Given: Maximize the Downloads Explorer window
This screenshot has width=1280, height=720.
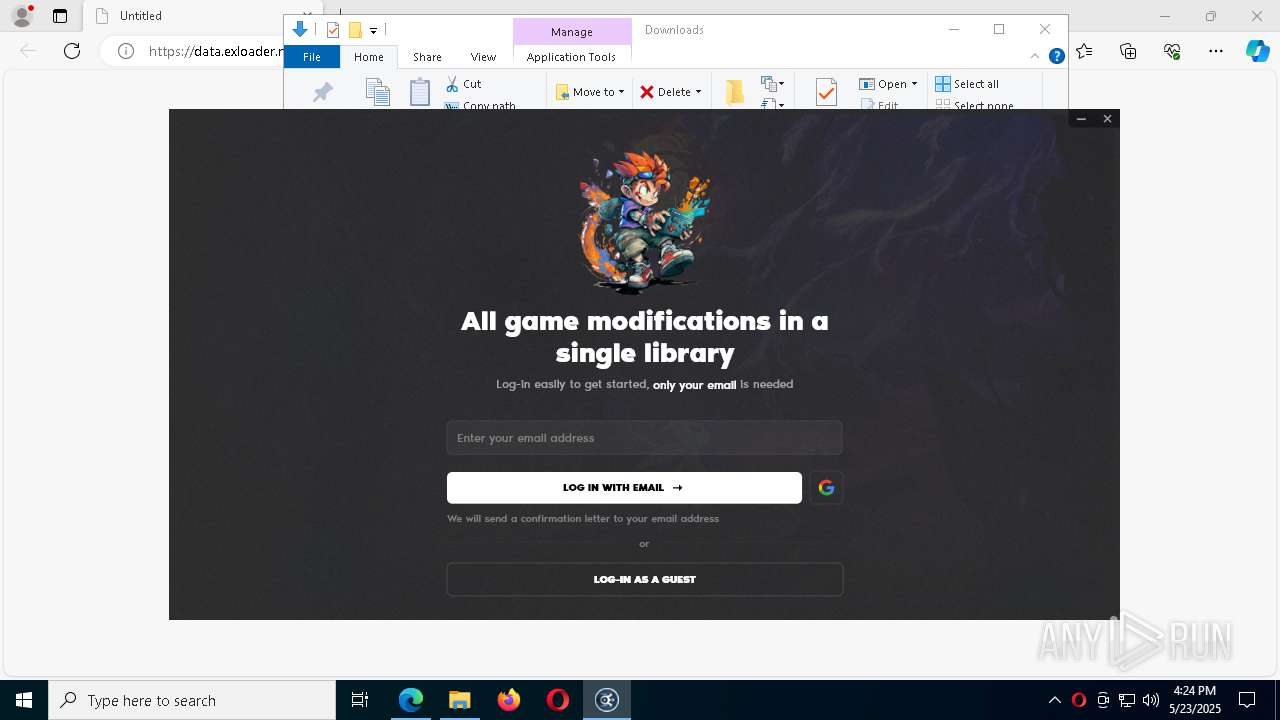Looking at the screenshot, I should (x=999, y=30).
